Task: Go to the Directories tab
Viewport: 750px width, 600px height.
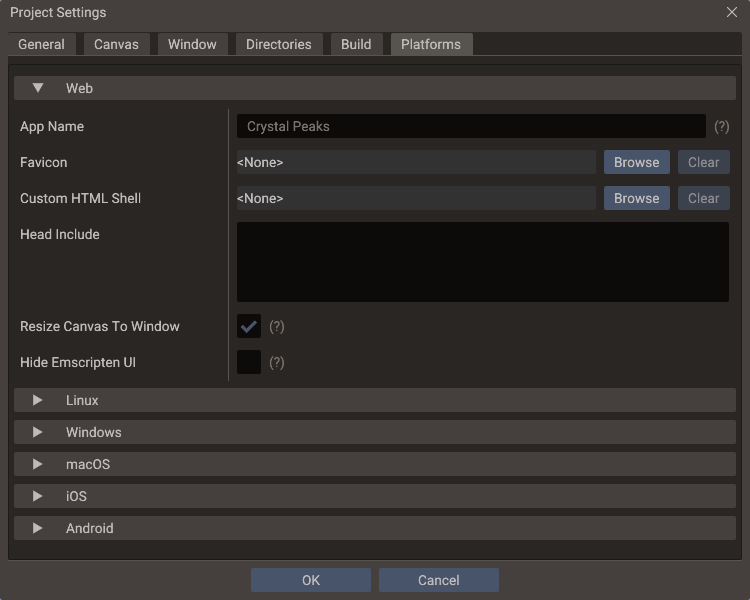Action: tap(279, 44)
